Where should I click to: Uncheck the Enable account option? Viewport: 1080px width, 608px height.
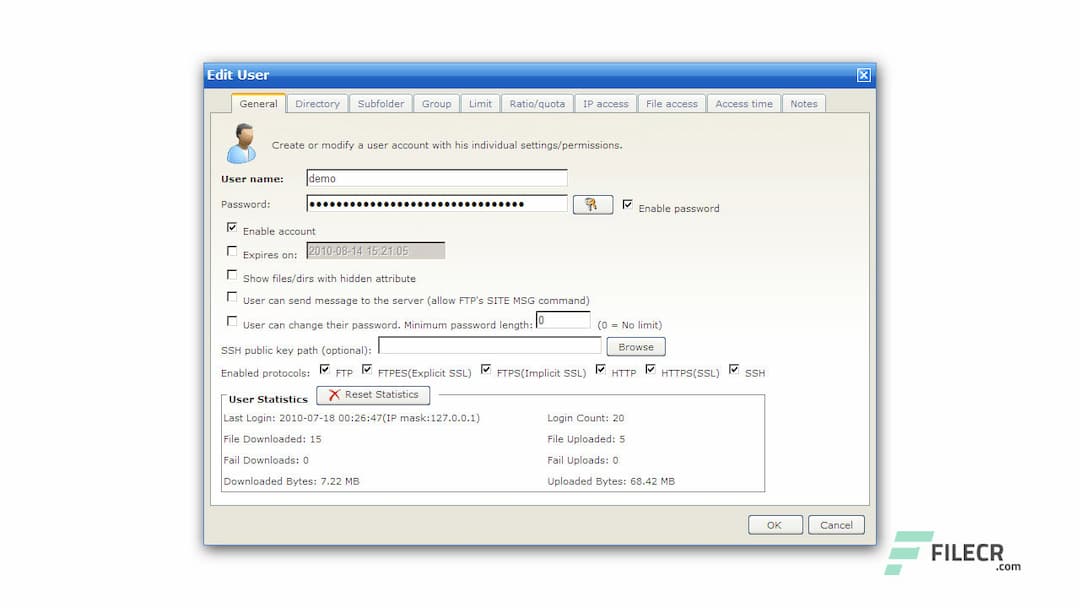pyautogui.click(x=232, y=227)
